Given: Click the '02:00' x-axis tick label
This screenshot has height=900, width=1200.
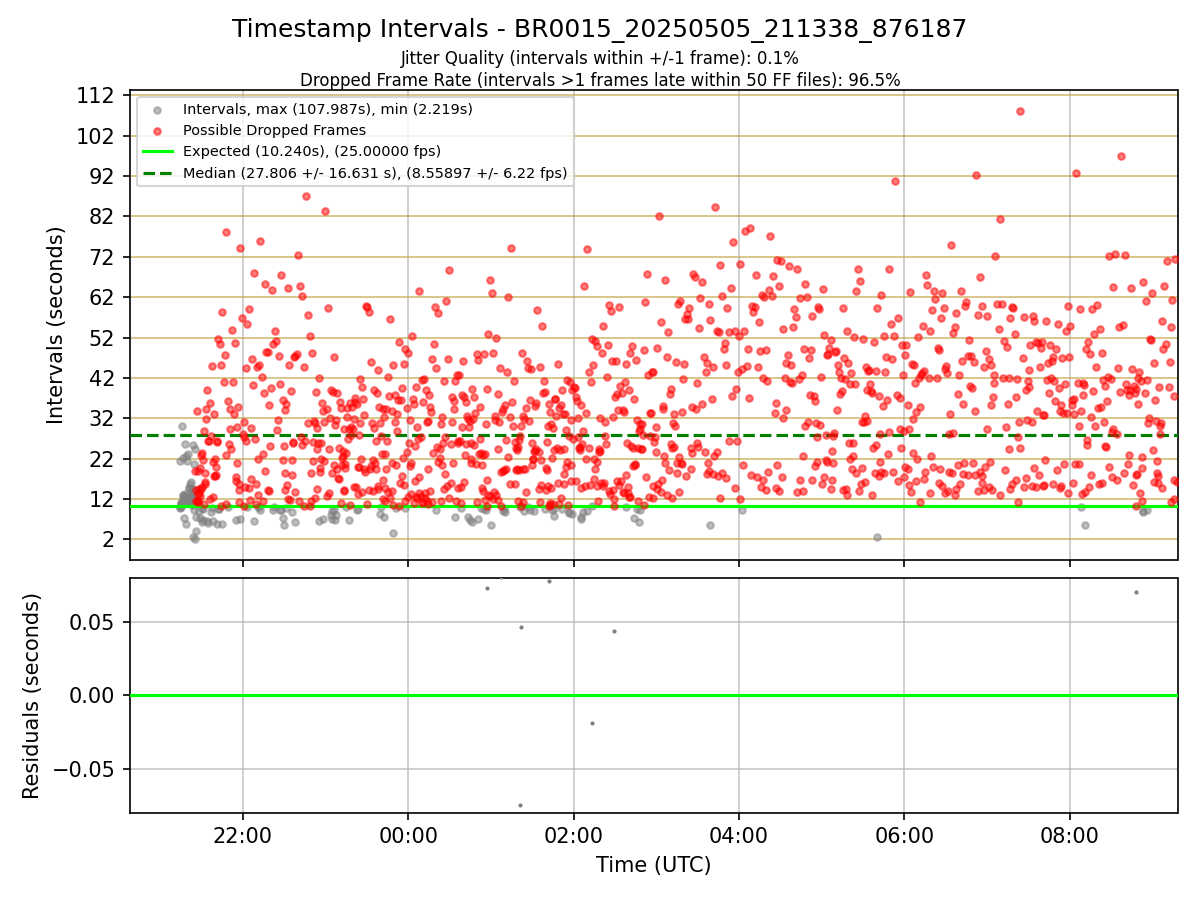Looking at the screenshot, I should tap(574, 834).
